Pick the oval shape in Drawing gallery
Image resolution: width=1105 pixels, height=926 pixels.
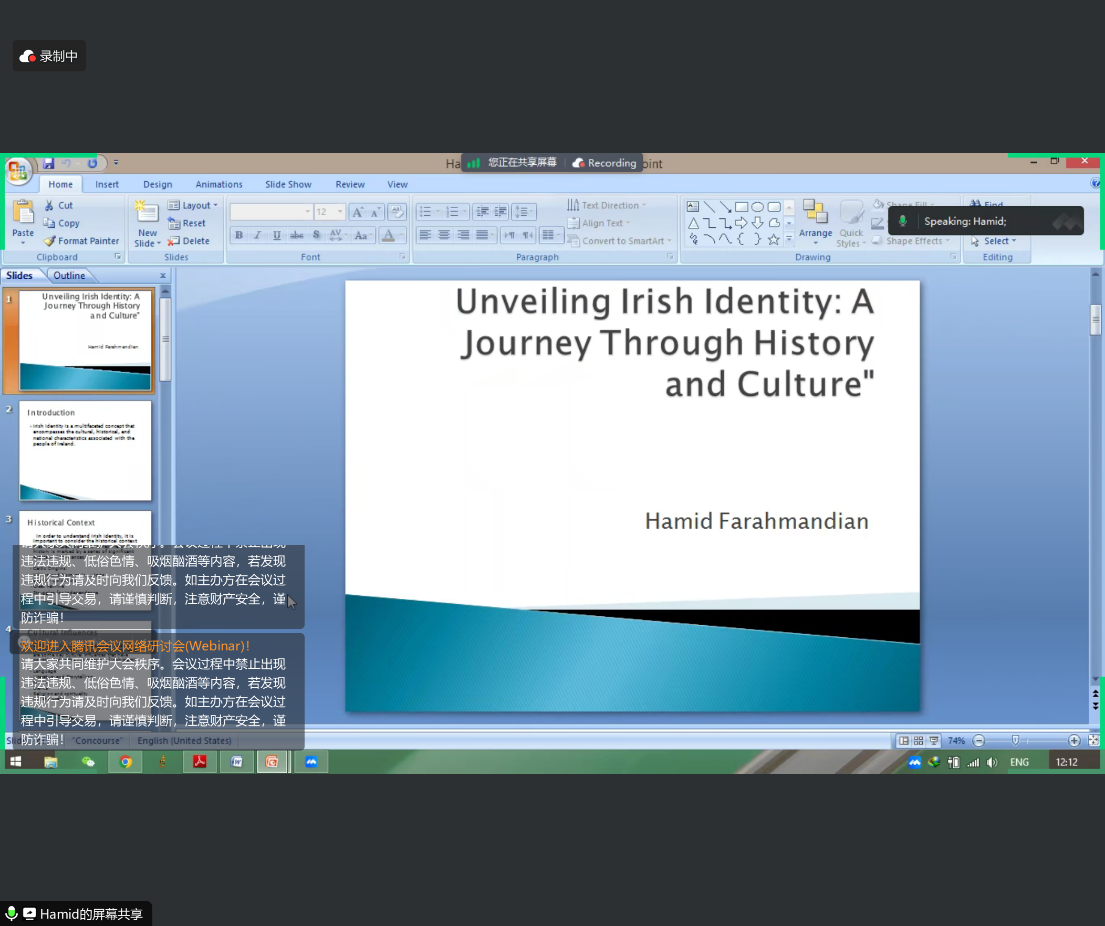(x=757, y=207)
